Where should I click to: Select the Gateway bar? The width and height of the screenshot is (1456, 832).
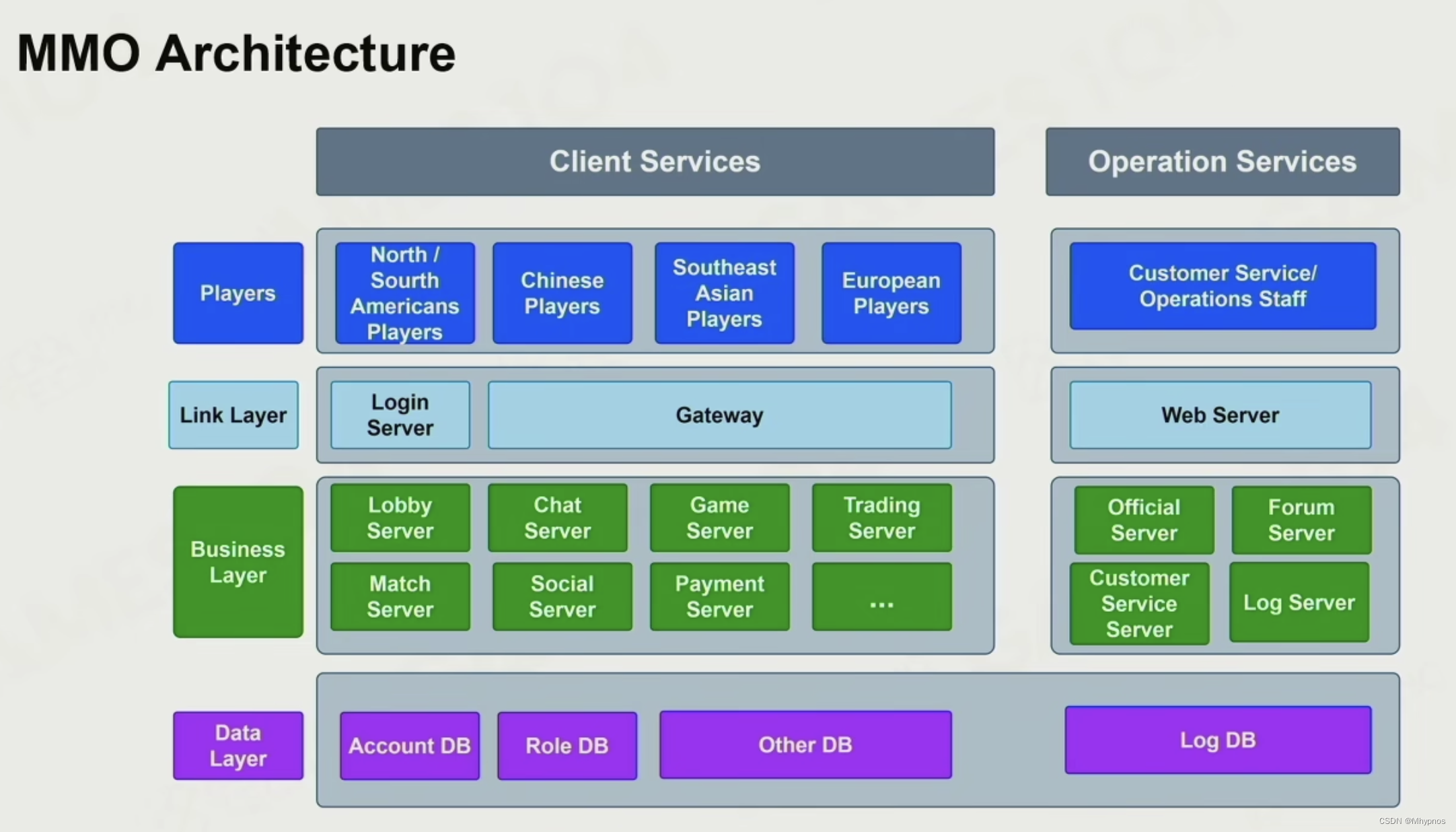719,415
